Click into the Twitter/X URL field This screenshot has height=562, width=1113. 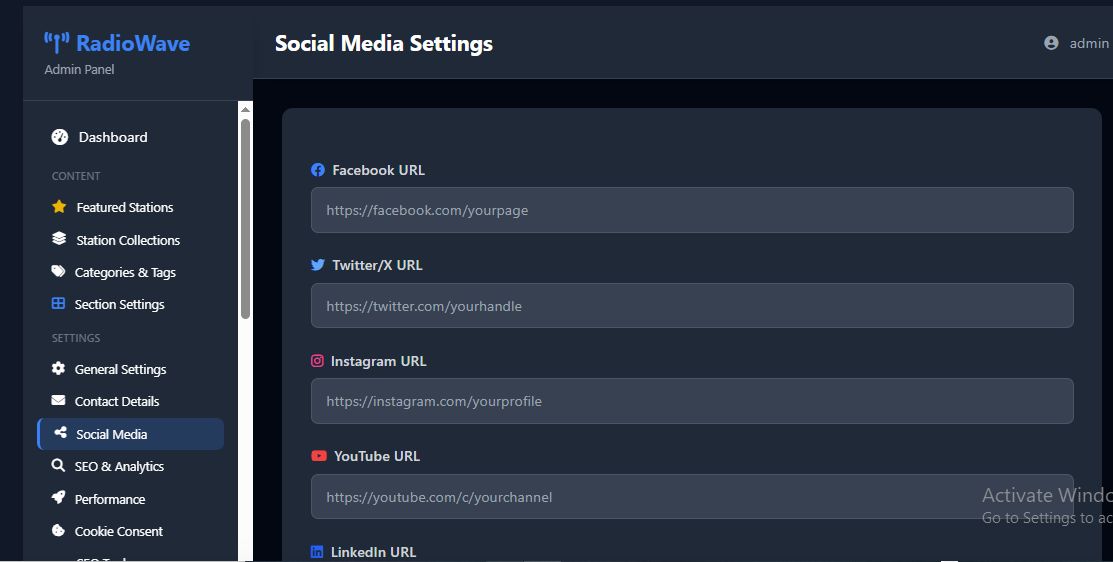692,306
